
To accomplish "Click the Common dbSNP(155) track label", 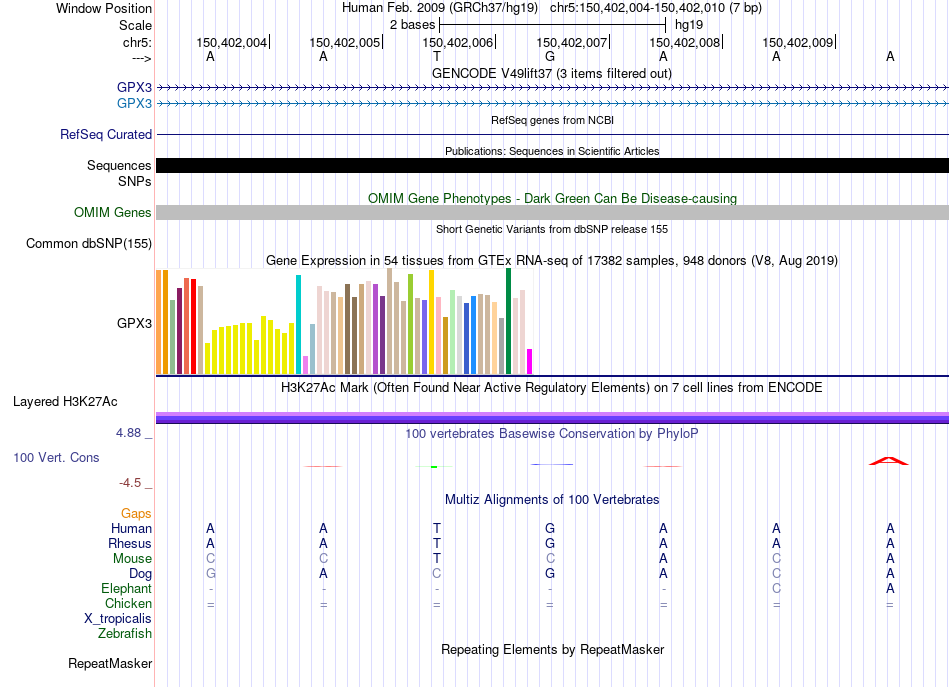I will [x=89, y=244].
